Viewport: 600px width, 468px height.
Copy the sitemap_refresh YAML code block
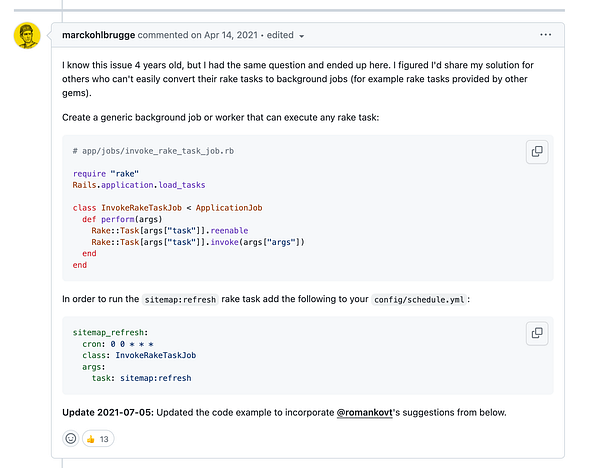537,333
